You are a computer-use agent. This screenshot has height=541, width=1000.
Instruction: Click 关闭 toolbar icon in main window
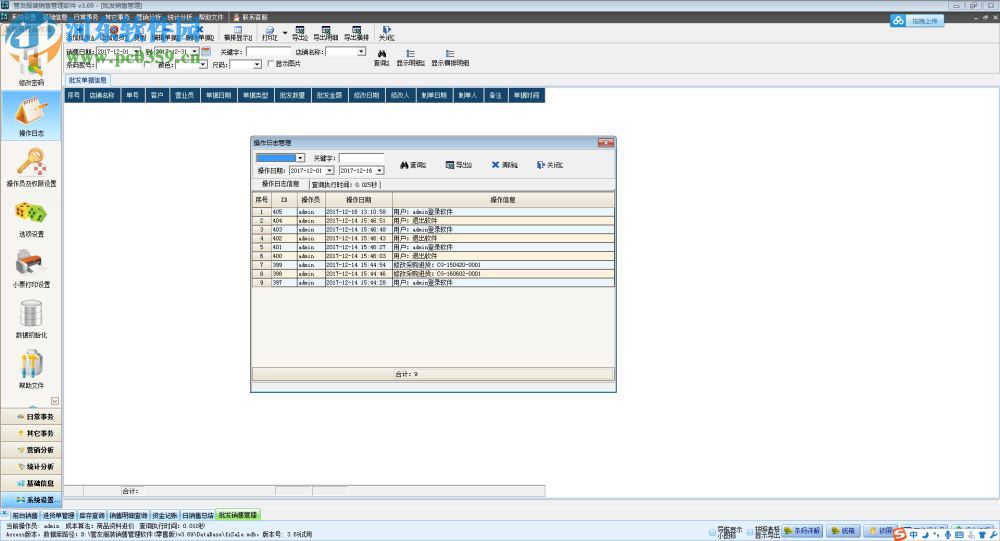point(386,33)
